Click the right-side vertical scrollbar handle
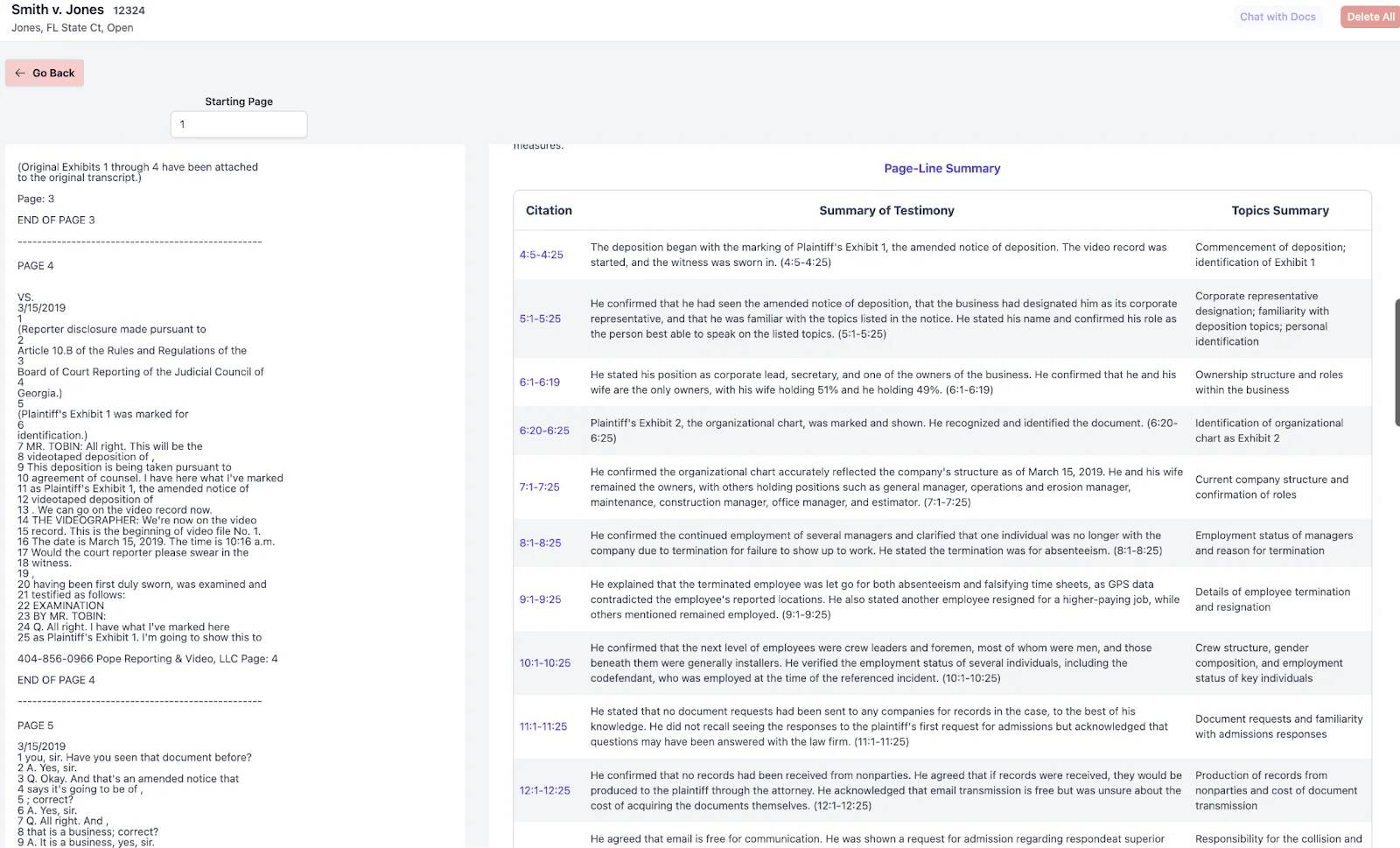Screen dimensions: 1400x848 (1396, 362)
